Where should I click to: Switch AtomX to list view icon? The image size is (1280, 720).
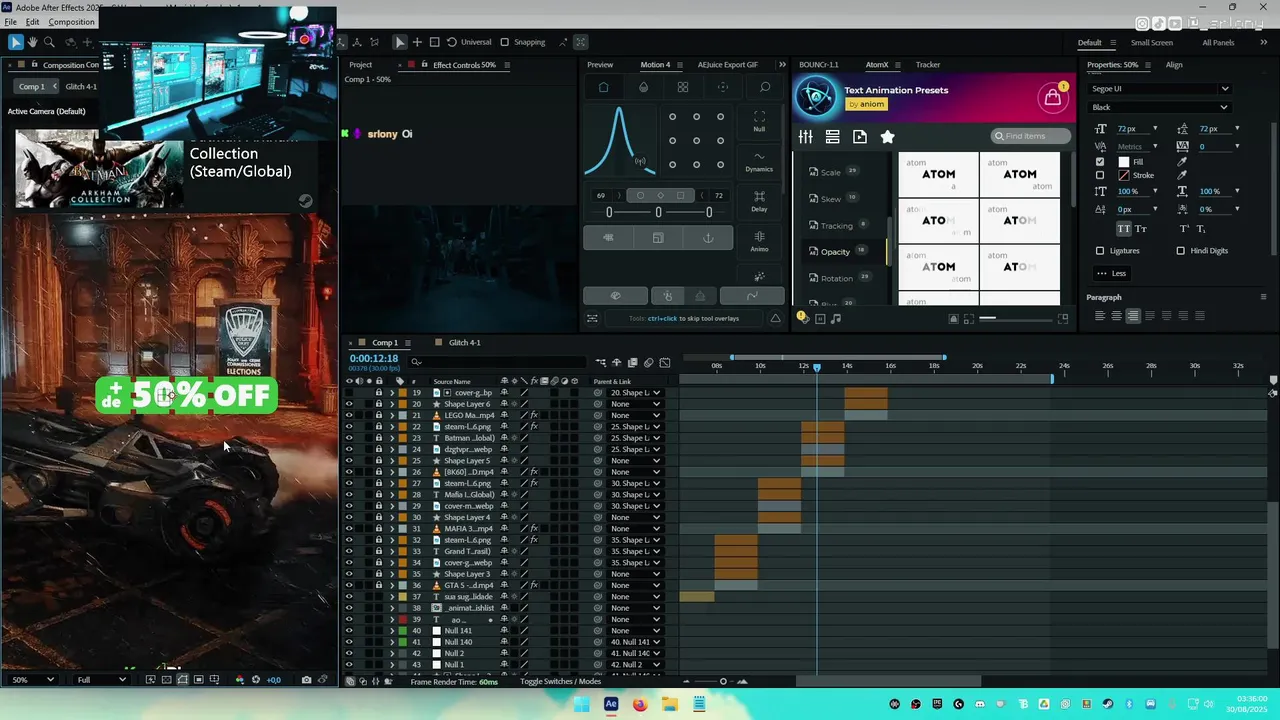(x=832, y=137)
